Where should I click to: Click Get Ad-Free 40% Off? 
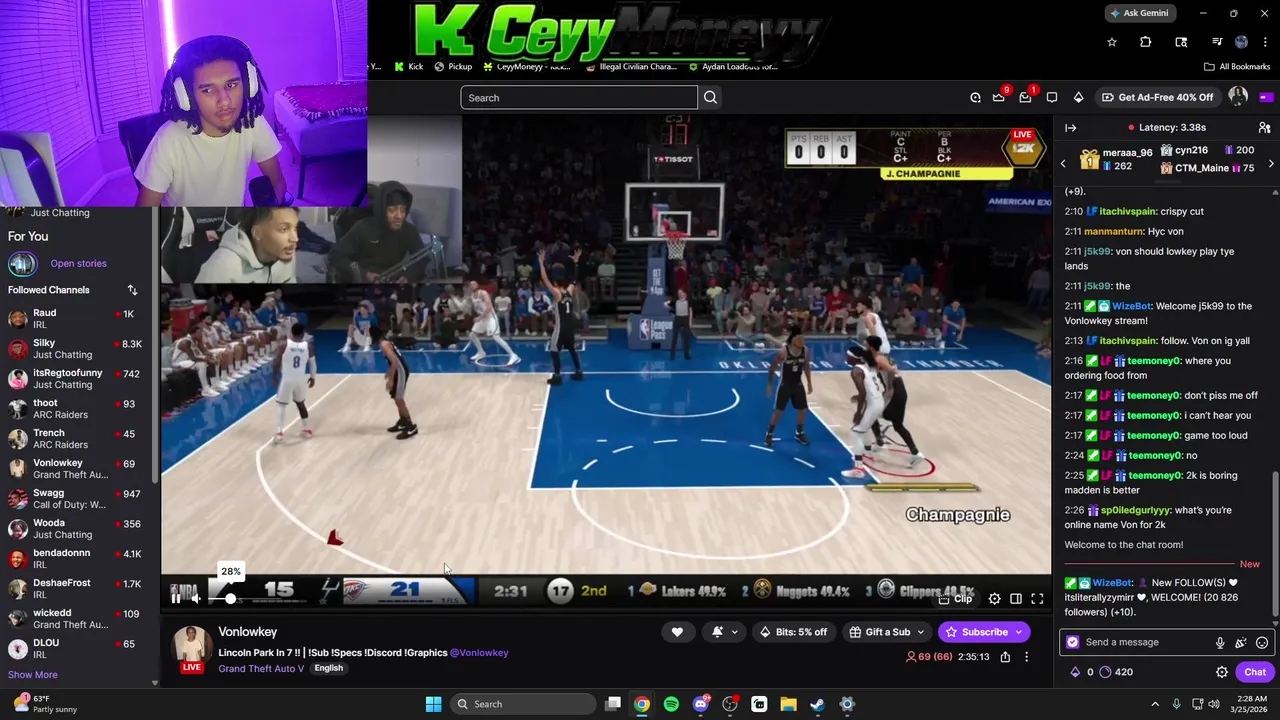pos(1157,98)
